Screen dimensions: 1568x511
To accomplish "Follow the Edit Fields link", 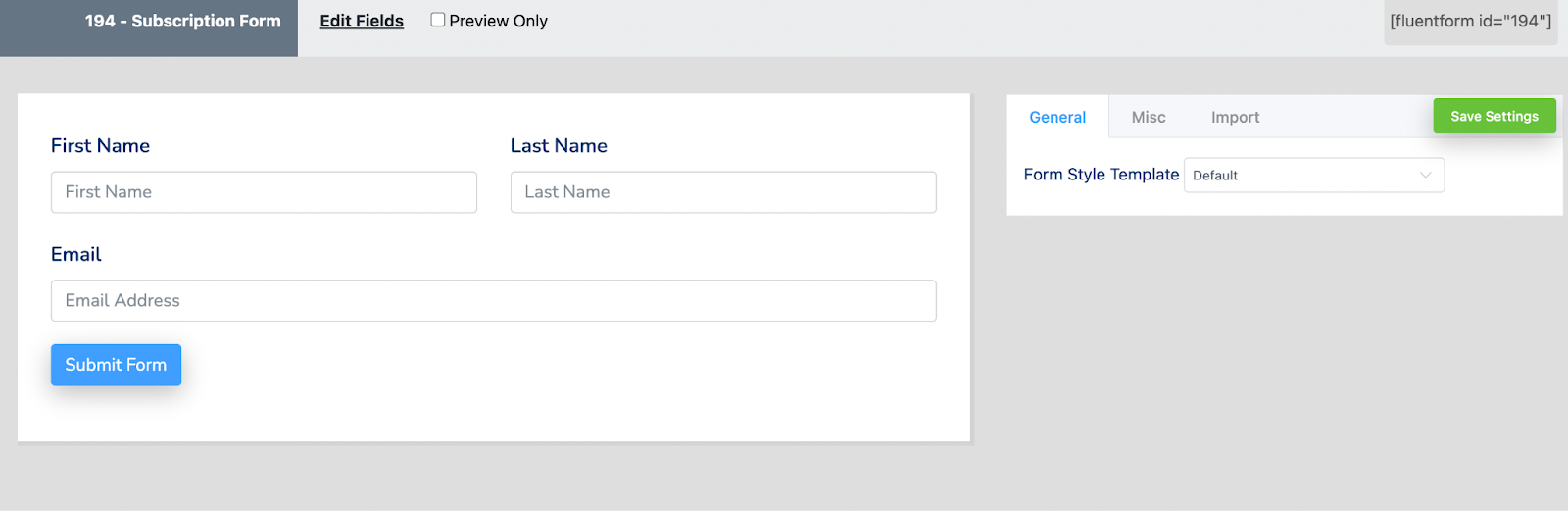I will coord(362,21).
